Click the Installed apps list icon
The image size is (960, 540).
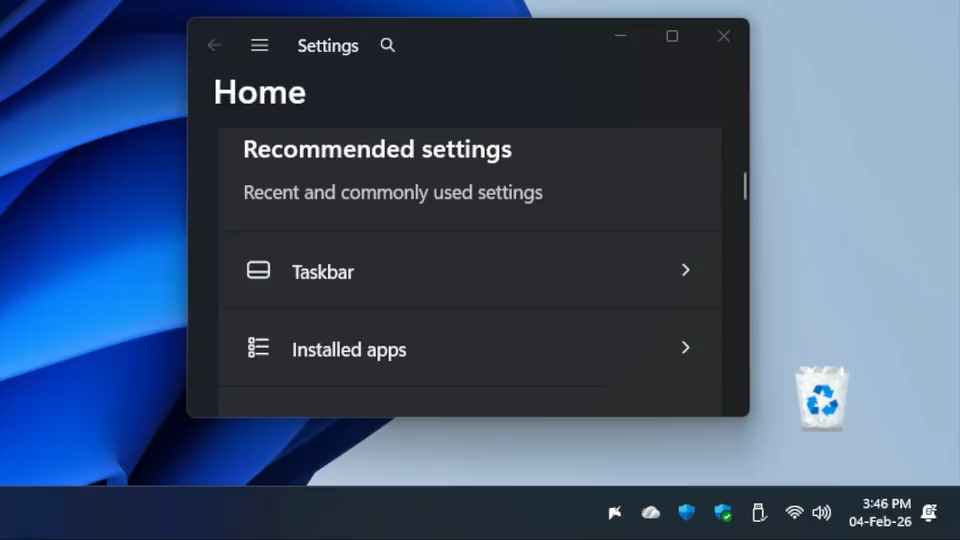click(258, 347)
